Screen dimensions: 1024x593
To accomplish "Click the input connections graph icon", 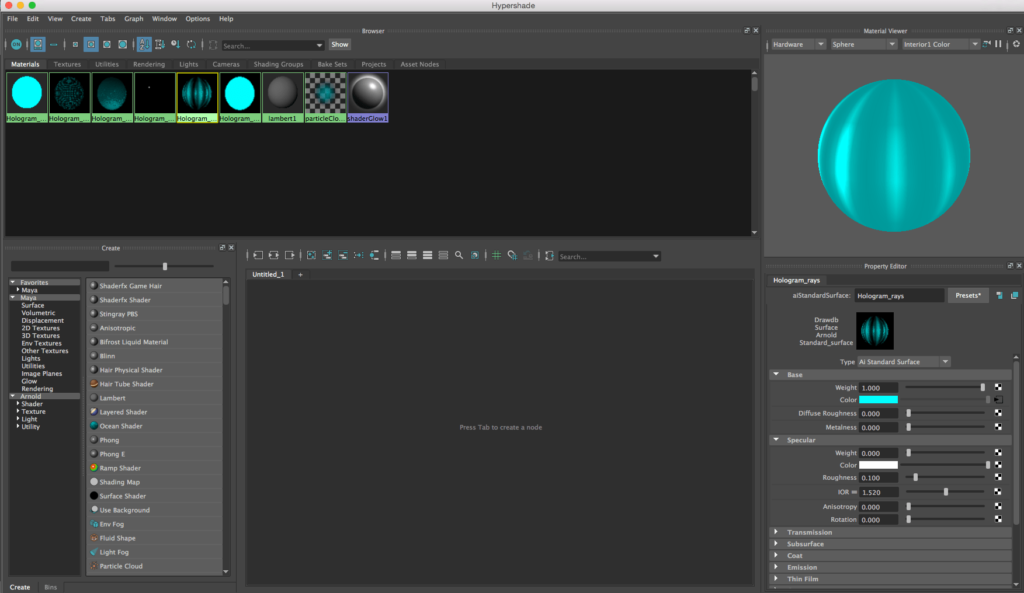I will point(259,255).
